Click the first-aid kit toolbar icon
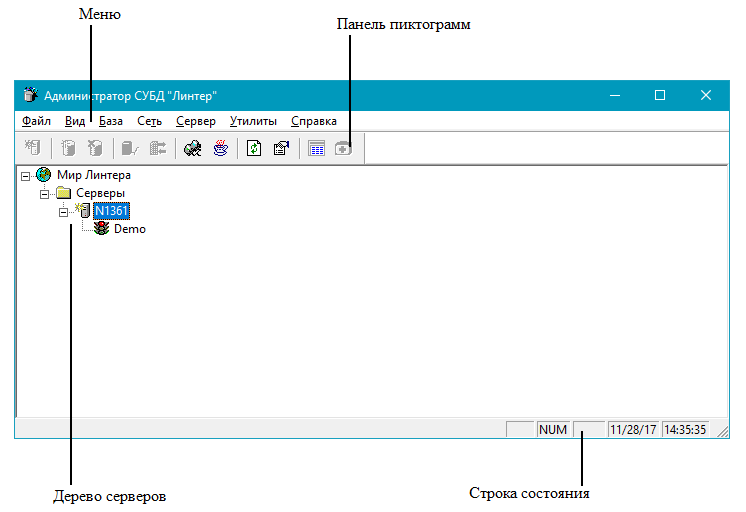The width and height of the screenshot is (746, 512). tap(343, 148)
